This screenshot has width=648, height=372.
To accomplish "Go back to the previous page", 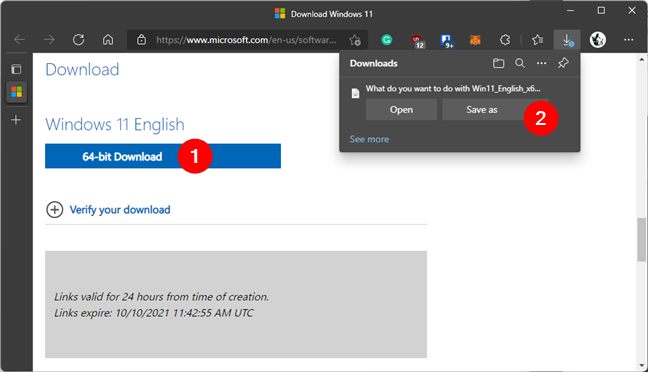I will click(19, 40).
